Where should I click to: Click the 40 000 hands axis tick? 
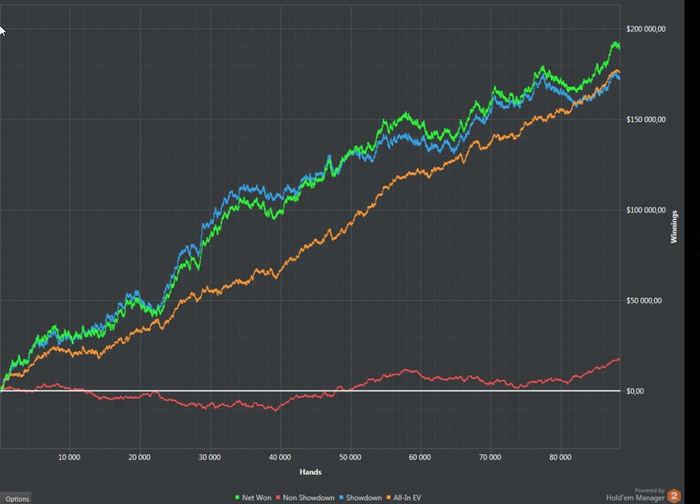coord(279,457)
